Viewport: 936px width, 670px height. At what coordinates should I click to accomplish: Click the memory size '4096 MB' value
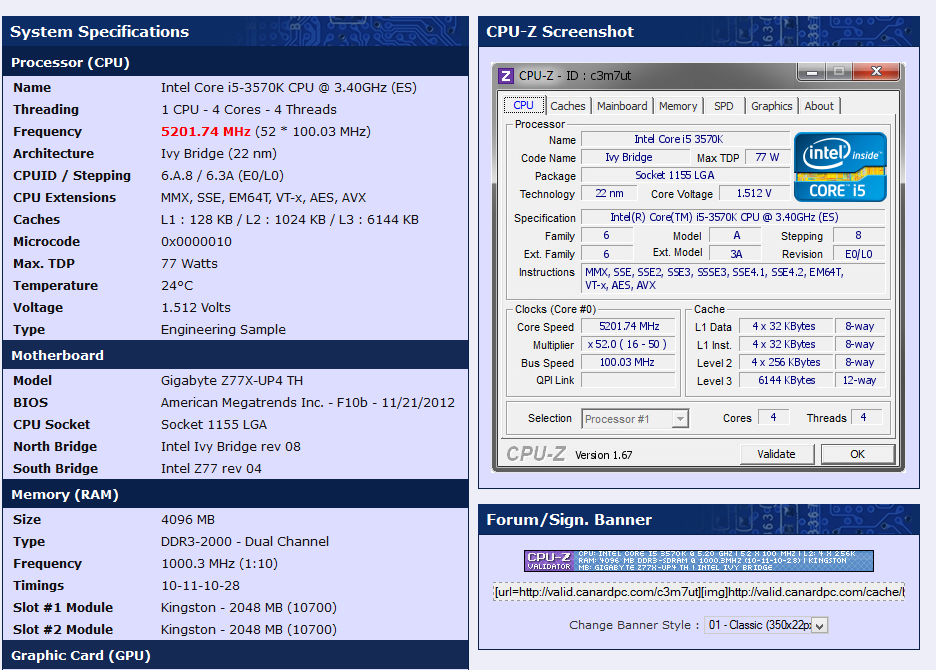[187, 520]
